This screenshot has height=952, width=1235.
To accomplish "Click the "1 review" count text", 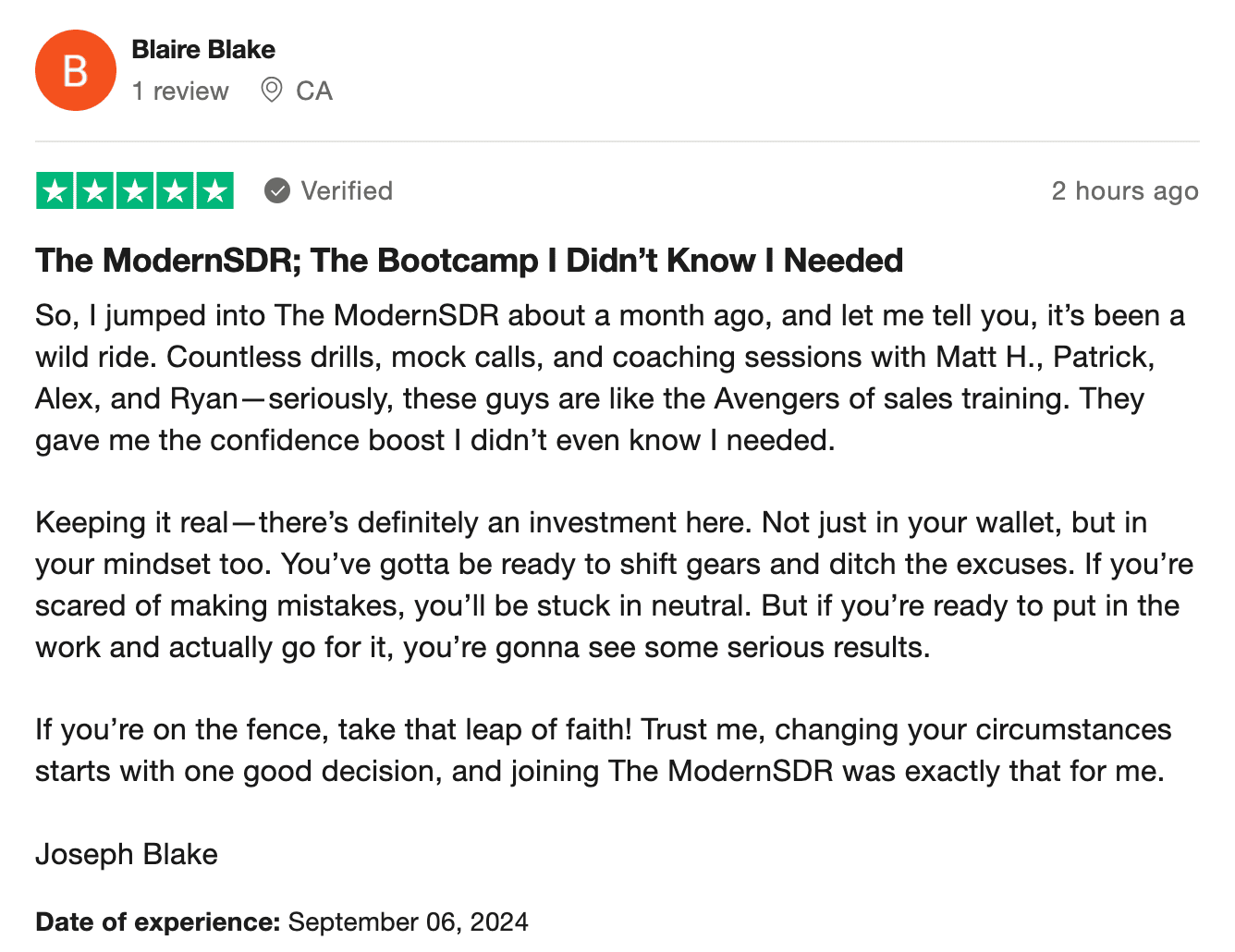I will click(x=180, y=92).
